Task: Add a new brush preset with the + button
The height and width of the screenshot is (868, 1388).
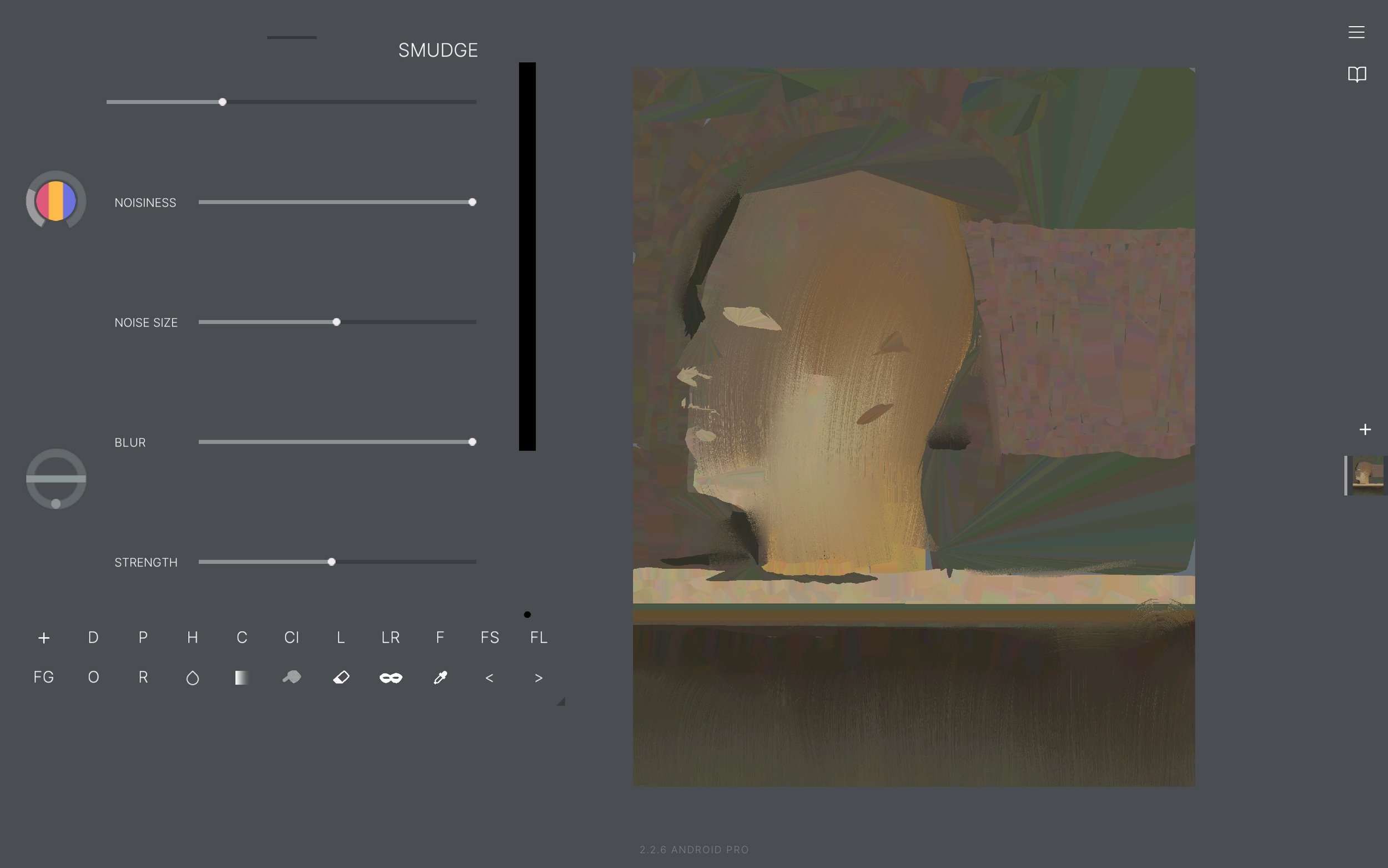Action: pos(44,637)
